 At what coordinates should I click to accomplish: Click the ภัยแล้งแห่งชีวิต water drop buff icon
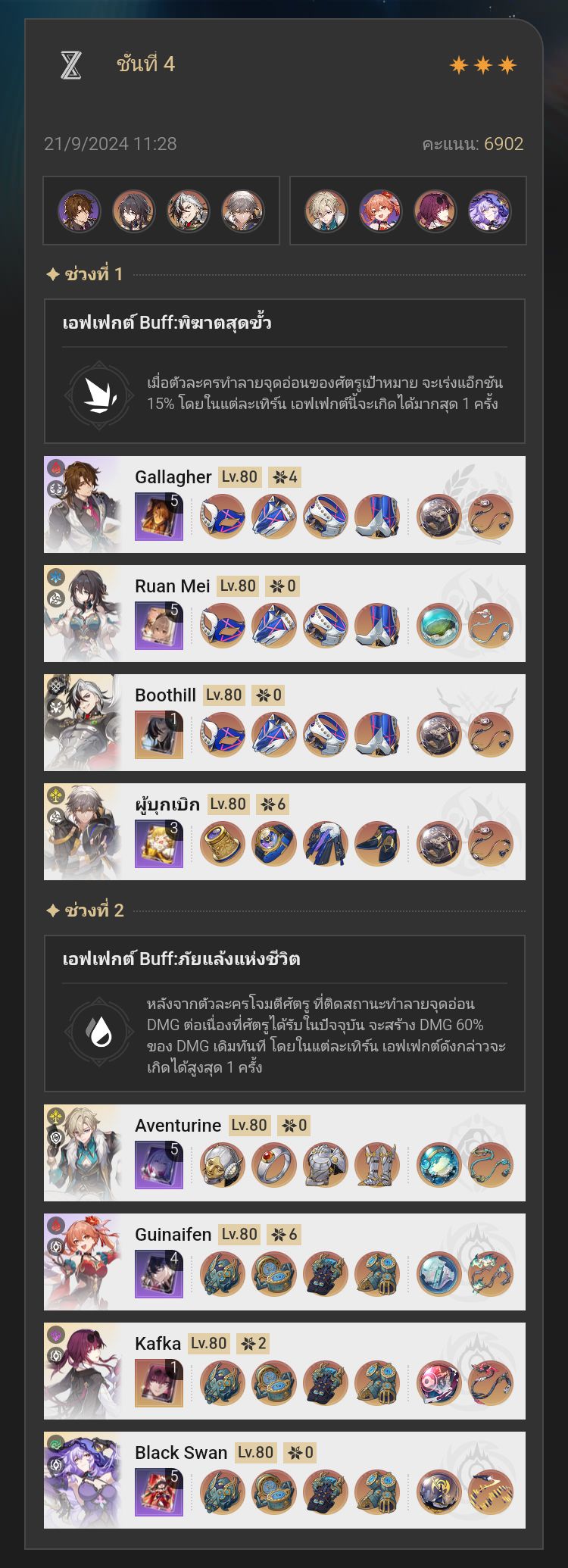pos(100,1032)
